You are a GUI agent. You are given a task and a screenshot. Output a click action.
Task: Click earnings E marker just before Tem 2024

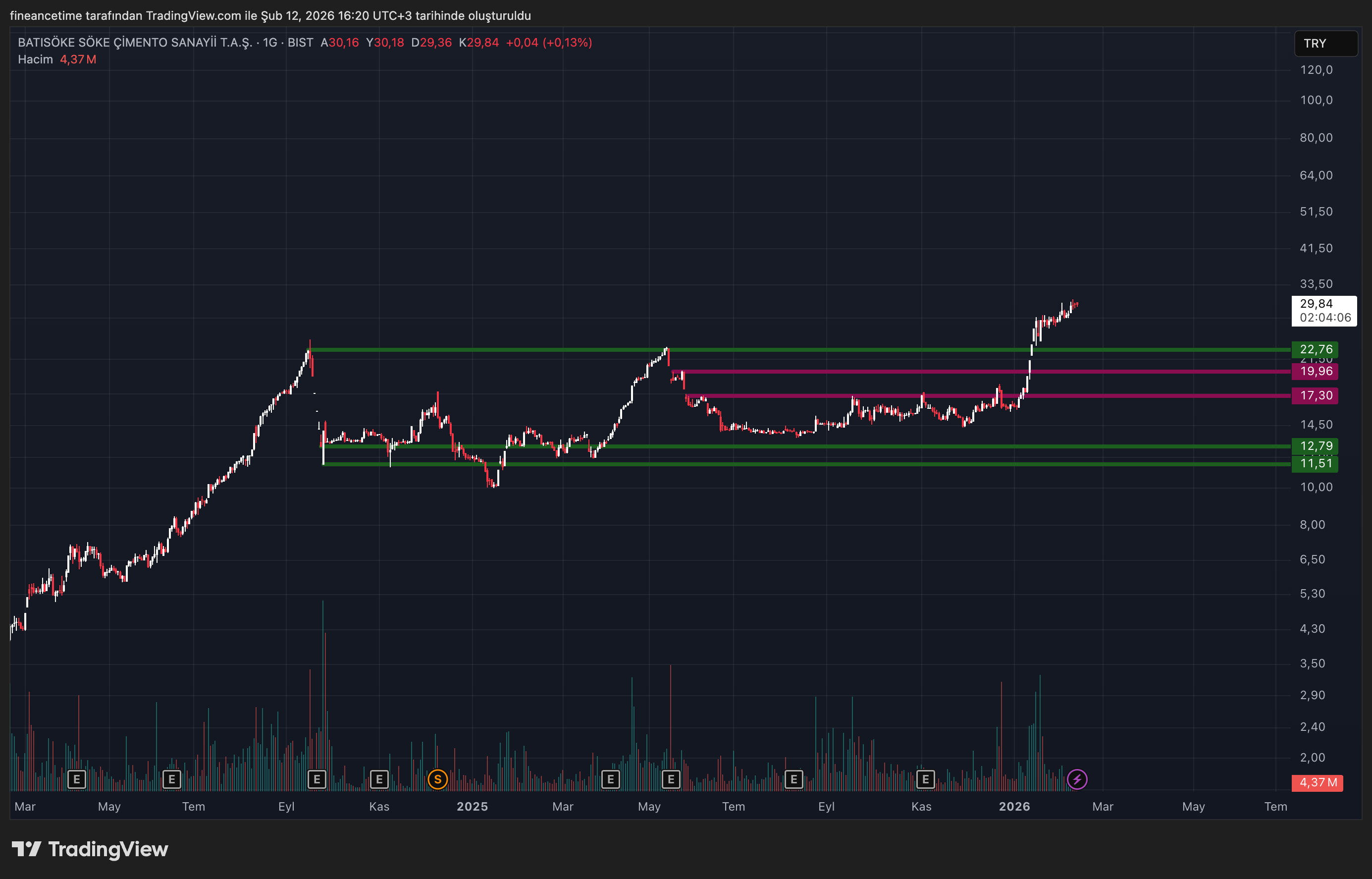(x=172, y=779)
